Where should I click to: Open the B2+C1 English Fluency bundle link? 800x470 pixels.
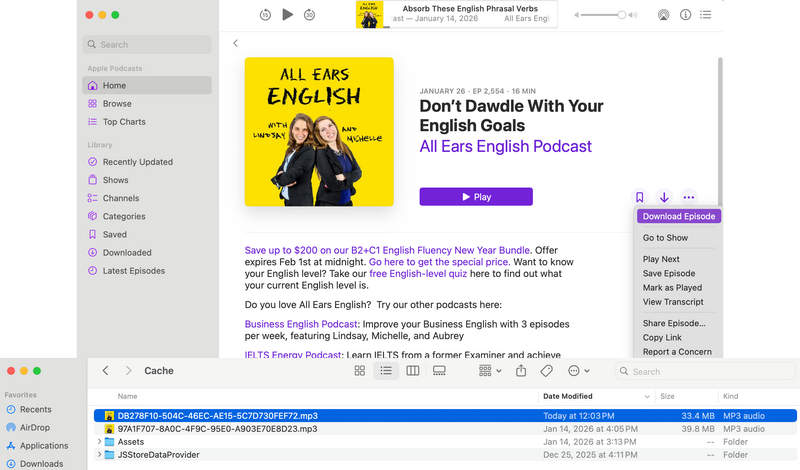pos(387,250)
